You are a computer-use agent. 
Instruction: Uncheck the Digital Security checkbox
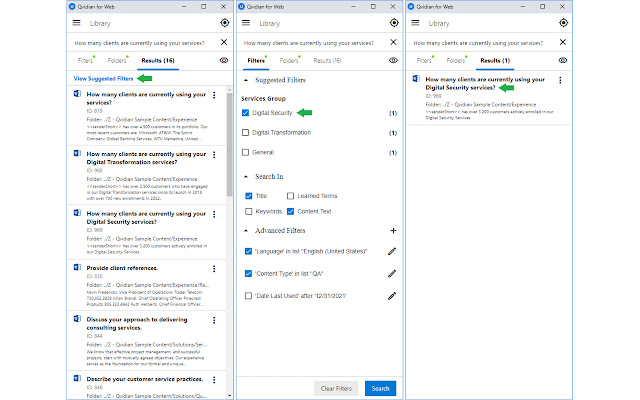click(x=245, y=113)
